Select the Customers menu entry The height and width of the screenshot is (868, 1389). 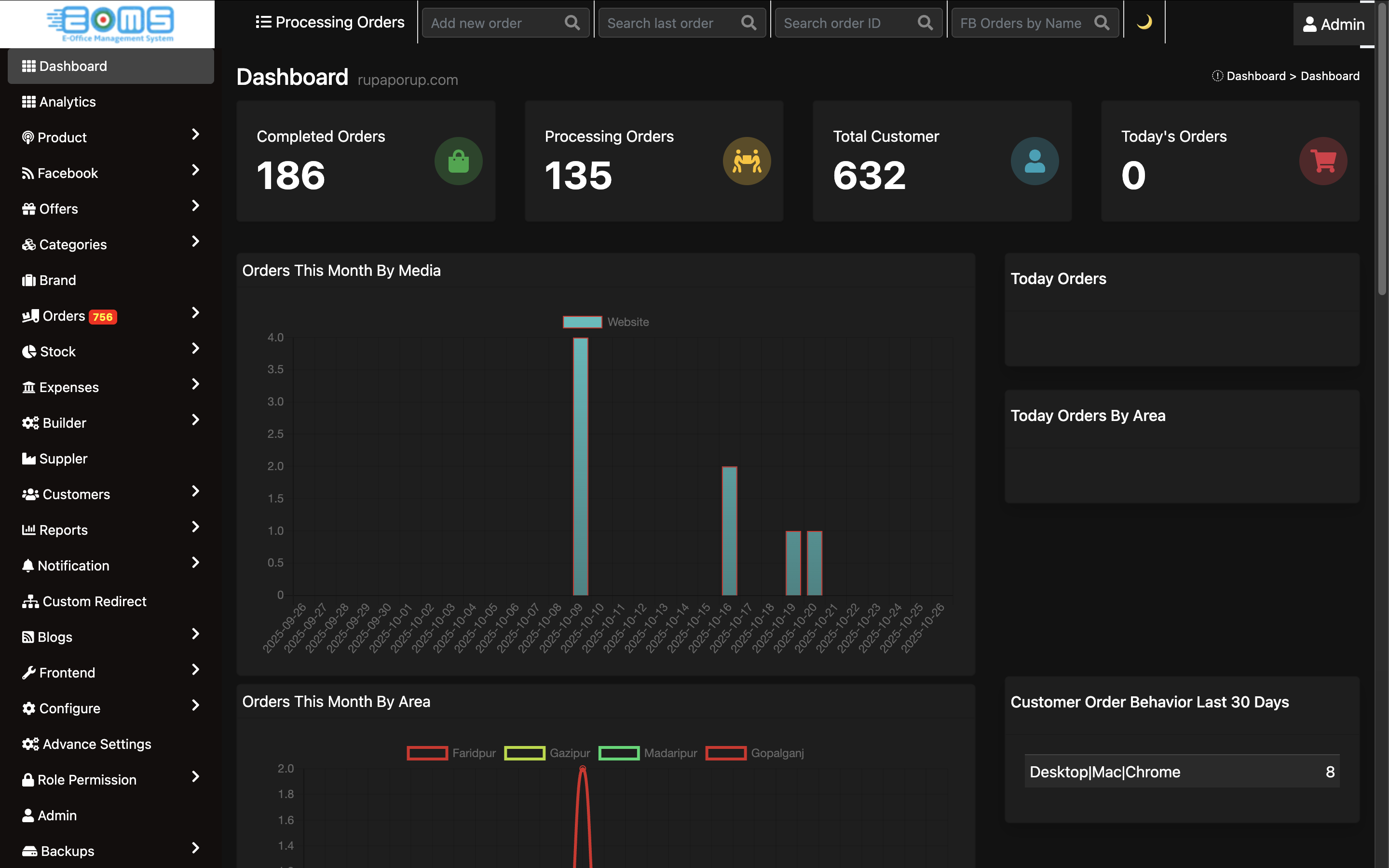(x=75, y=494)
